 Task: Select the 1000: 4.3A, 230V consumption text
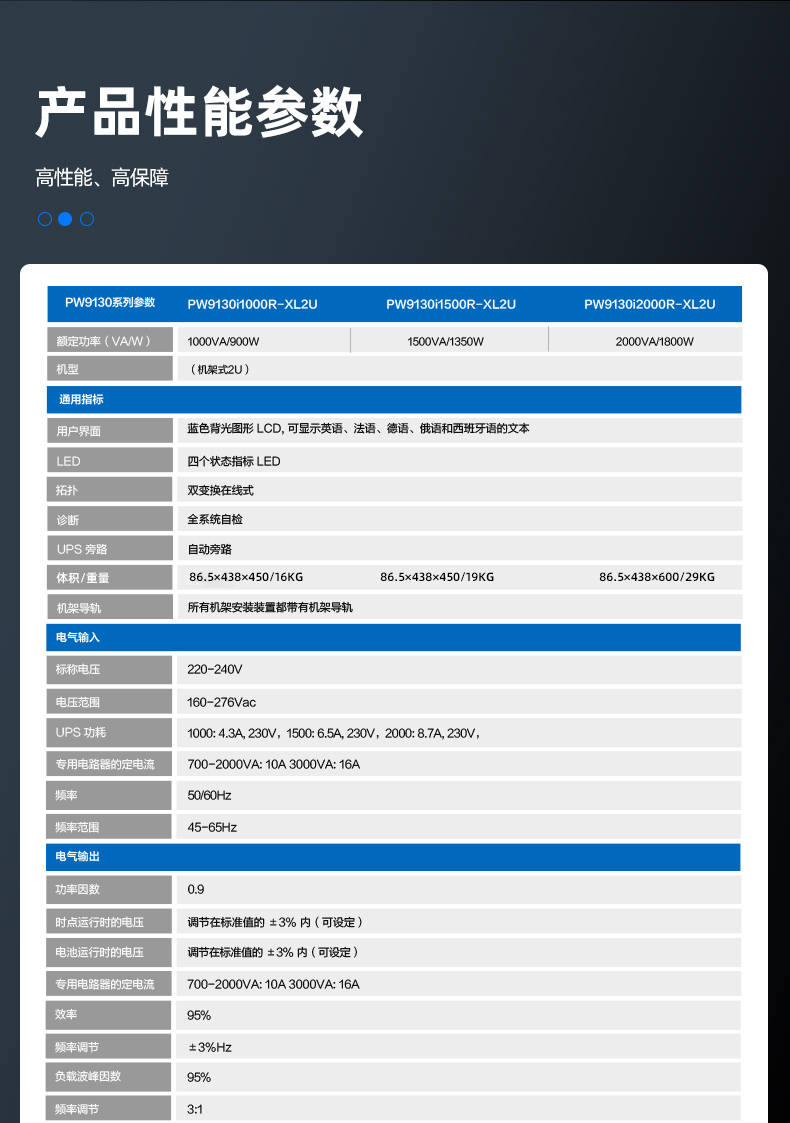[334, 733]
